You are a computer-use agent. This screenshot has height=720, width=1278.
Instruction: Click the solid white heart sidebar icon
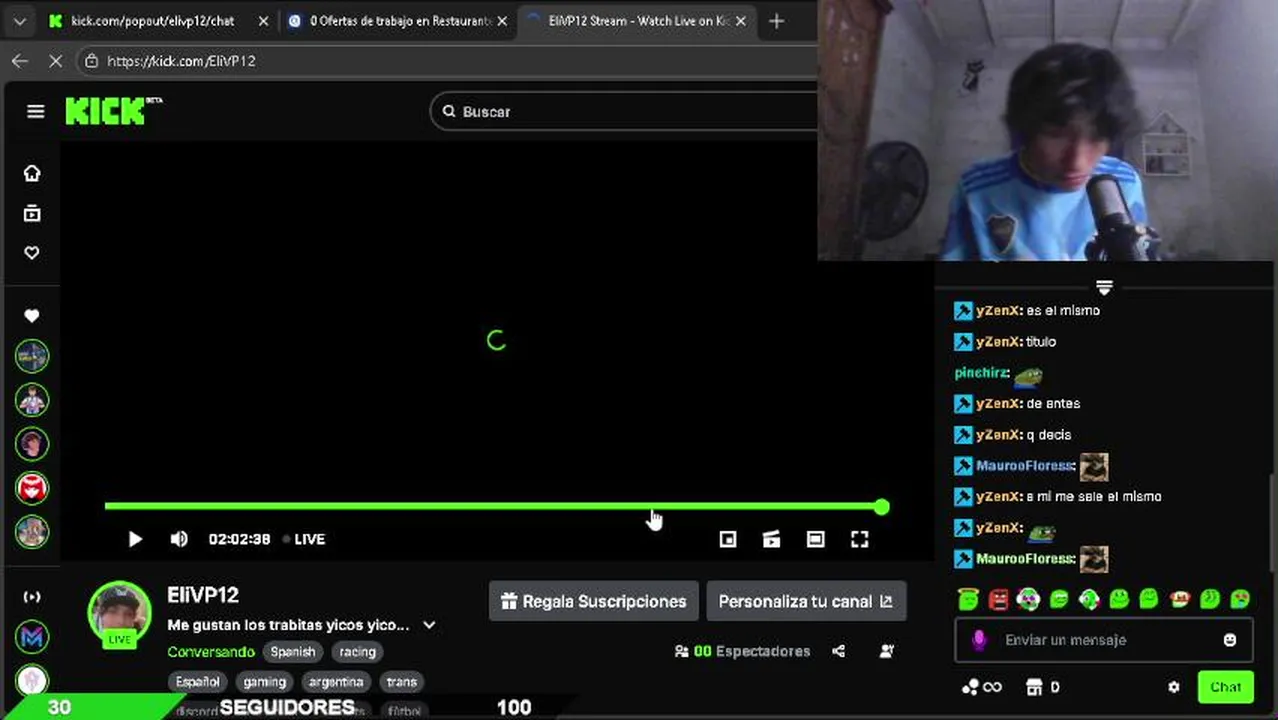pos(32,316)
